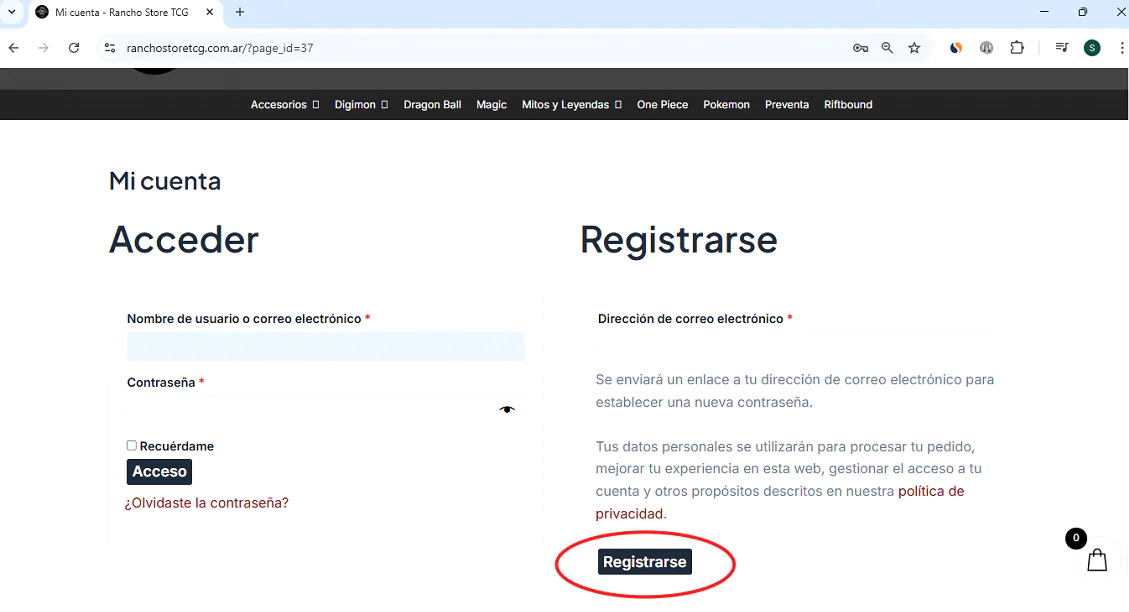Open the Chrome three-dot menu

coord(1122,48)
